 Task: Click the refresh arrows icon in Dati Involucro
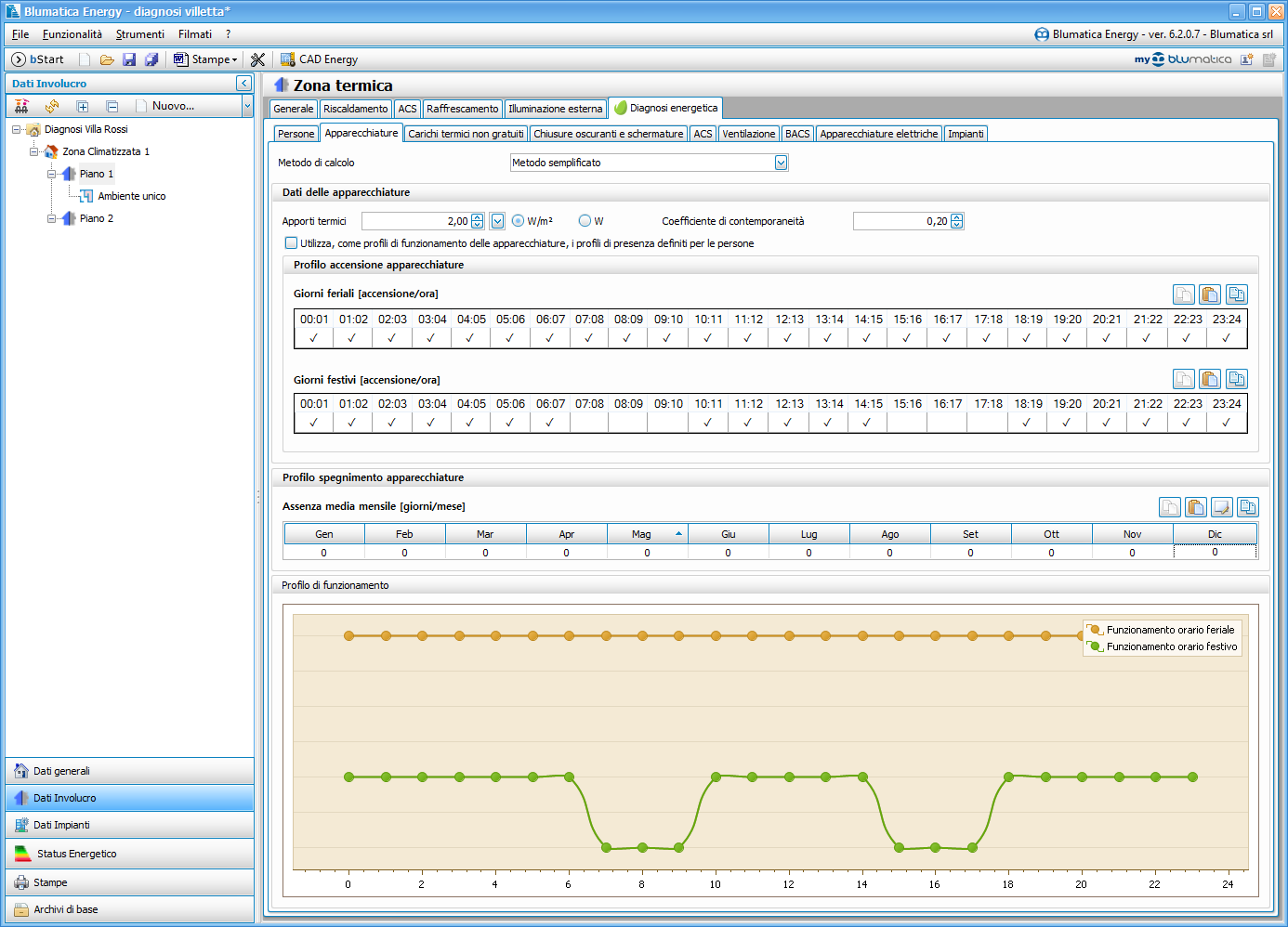click(52, 106)
